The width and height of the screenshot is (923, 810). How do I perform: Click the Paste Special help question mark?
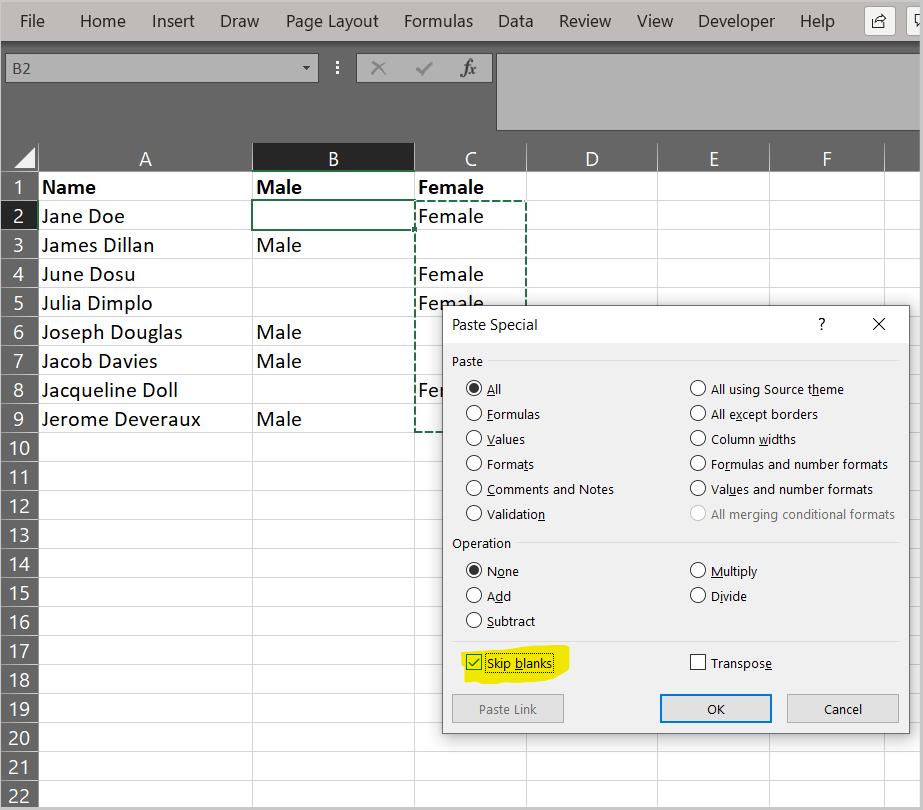pos(821,324)
